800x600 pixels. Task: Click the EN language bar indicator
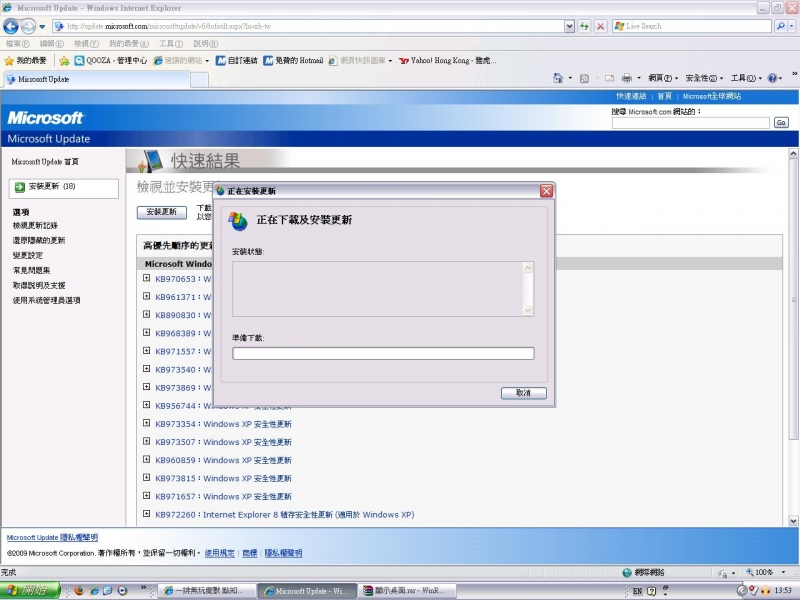pos(637,591)
